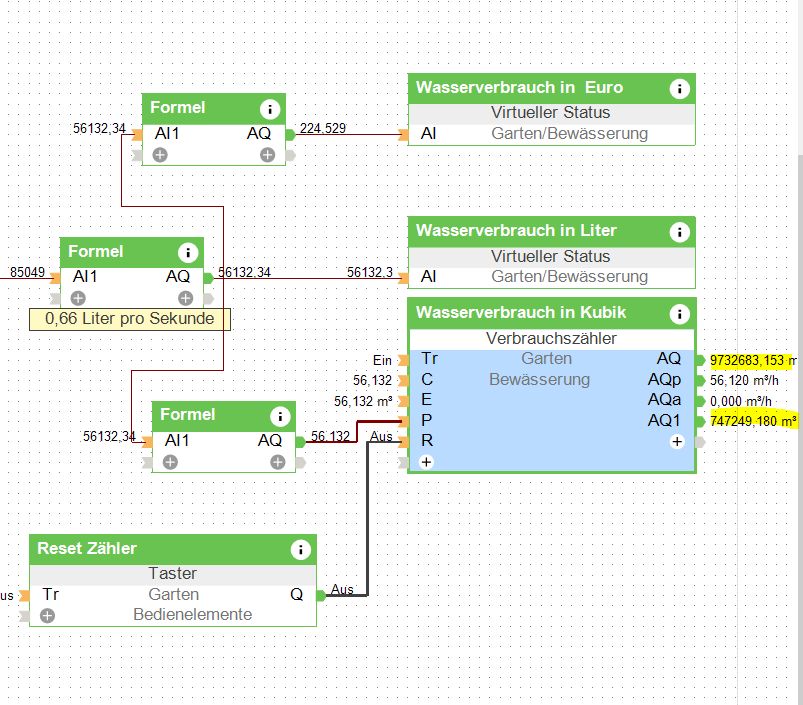Open info icon of Wasserverbrauch in Kubik block
Viewport: 803px width, 705px height.
coord(679,314)
